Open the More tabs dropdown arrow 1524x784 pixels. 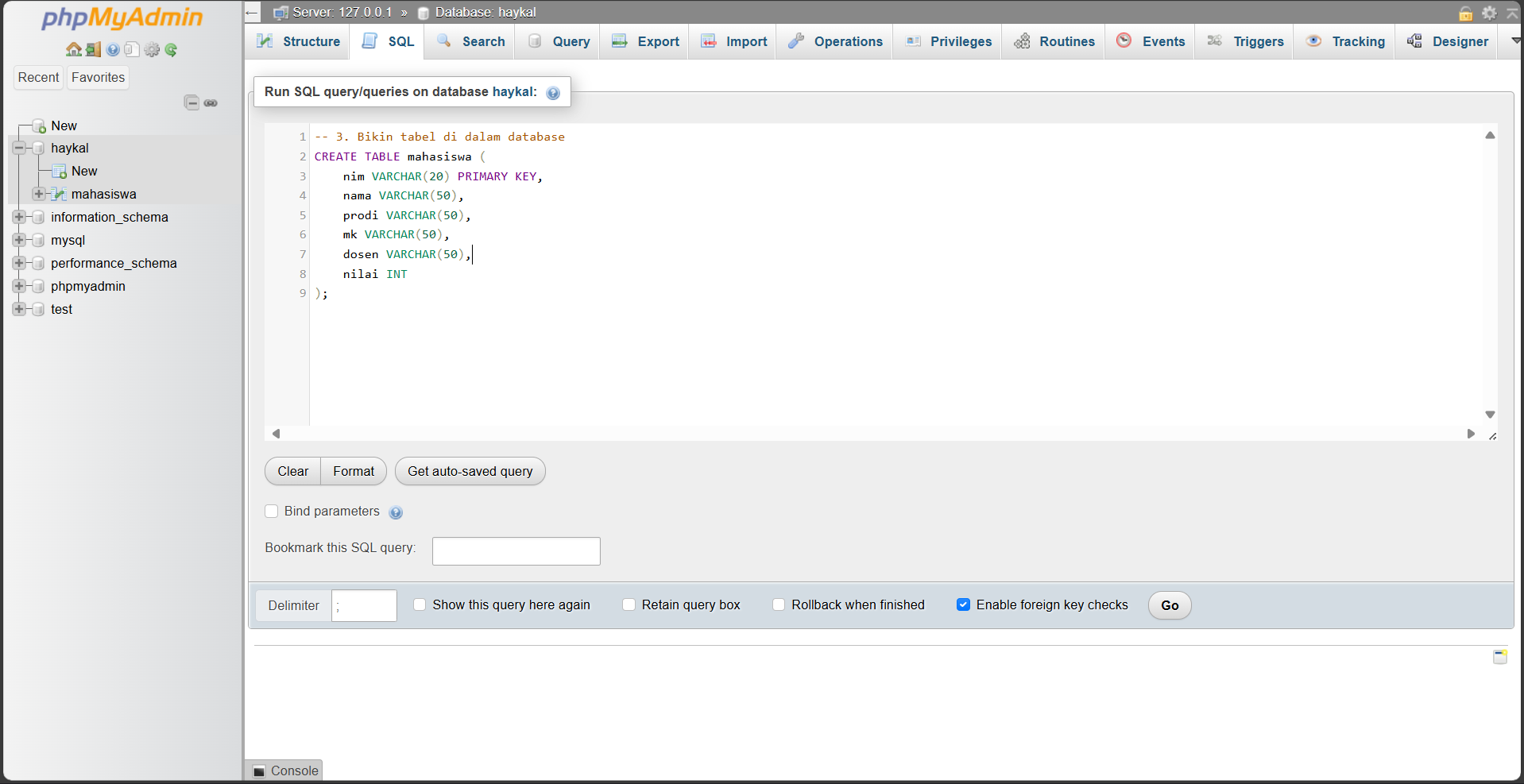tap(1514, 41)
